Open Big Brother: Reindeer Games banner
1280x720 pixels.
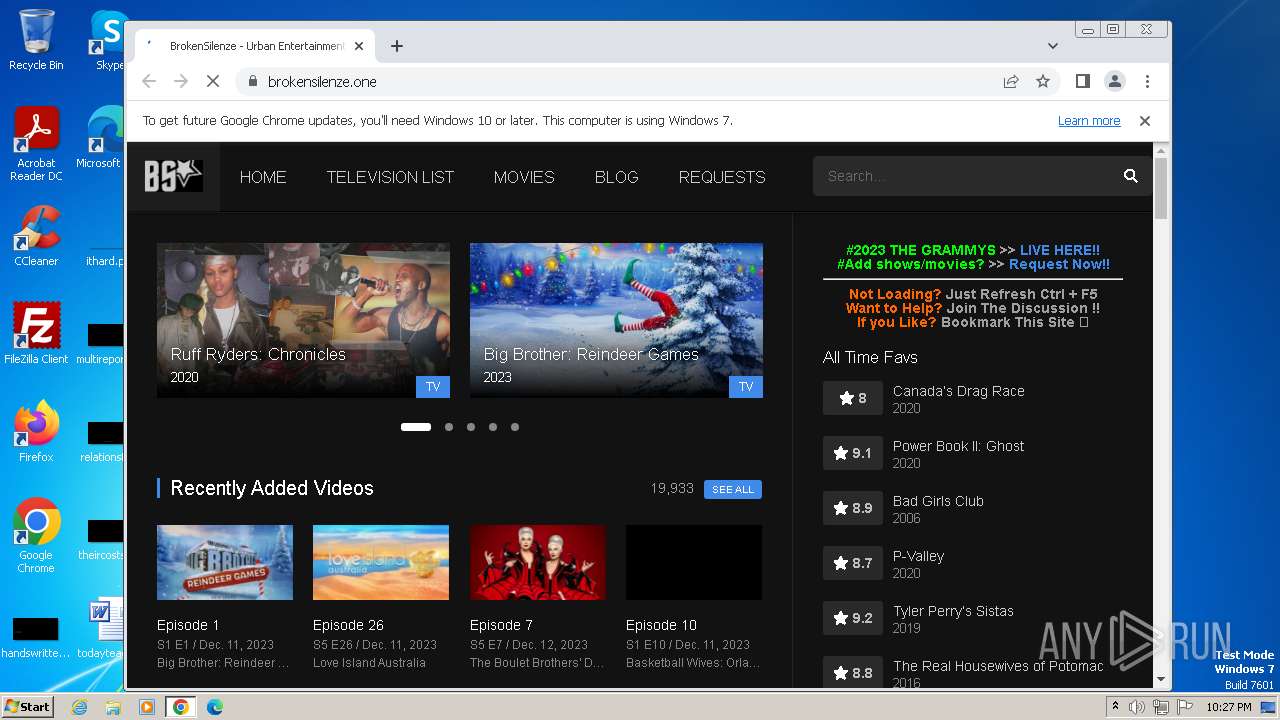pyautogui.click(x=616, y=320)
